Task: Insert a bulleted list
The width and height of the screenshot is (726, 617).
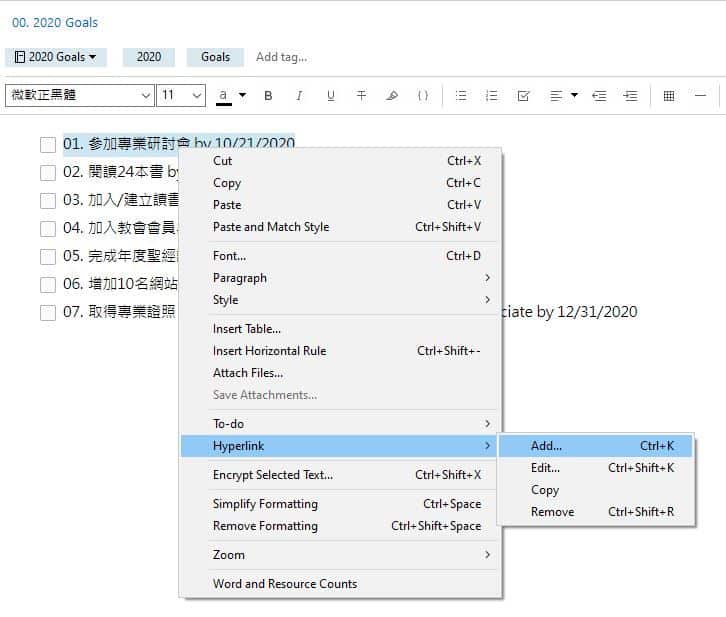Action: tap(461, 96)
